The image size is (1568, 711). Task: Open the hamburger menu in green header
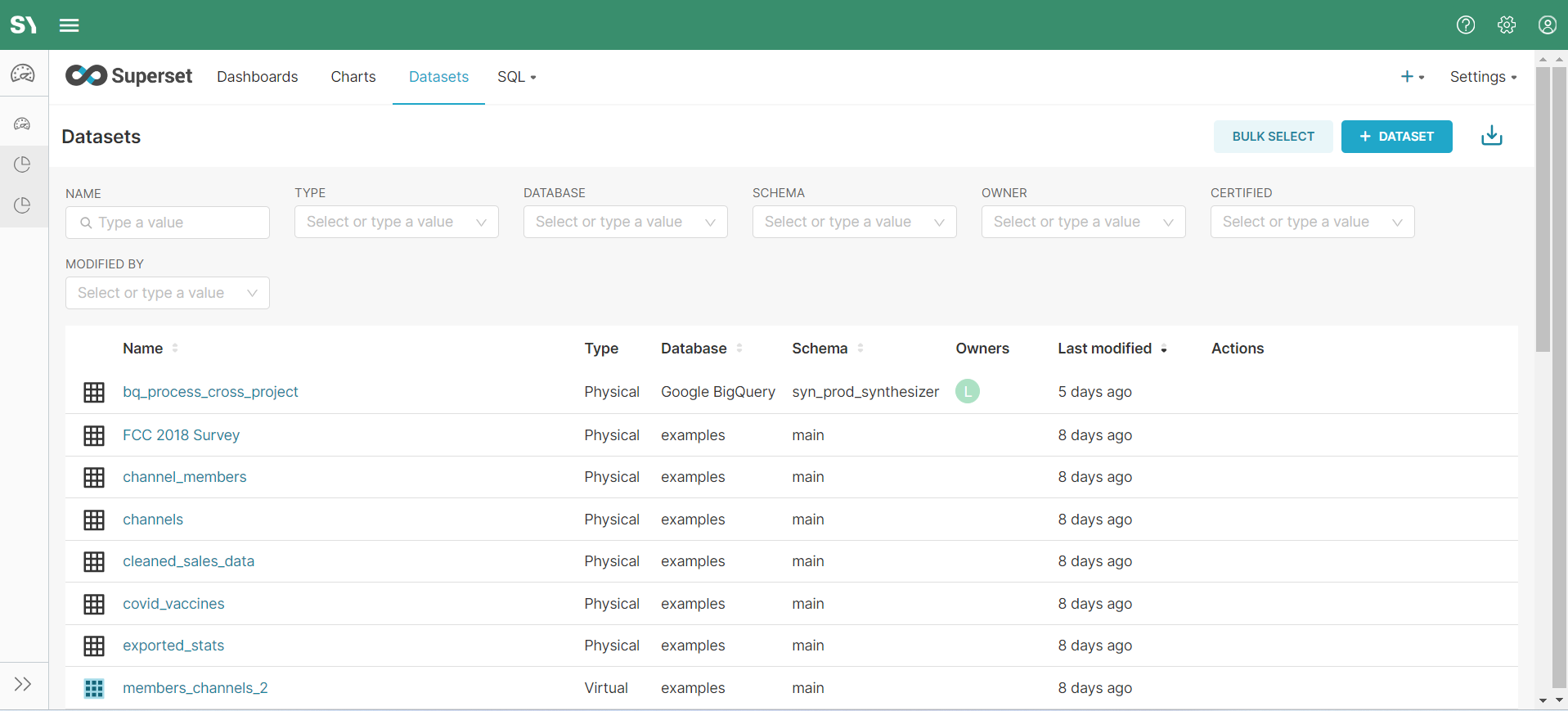pos(70,25)
